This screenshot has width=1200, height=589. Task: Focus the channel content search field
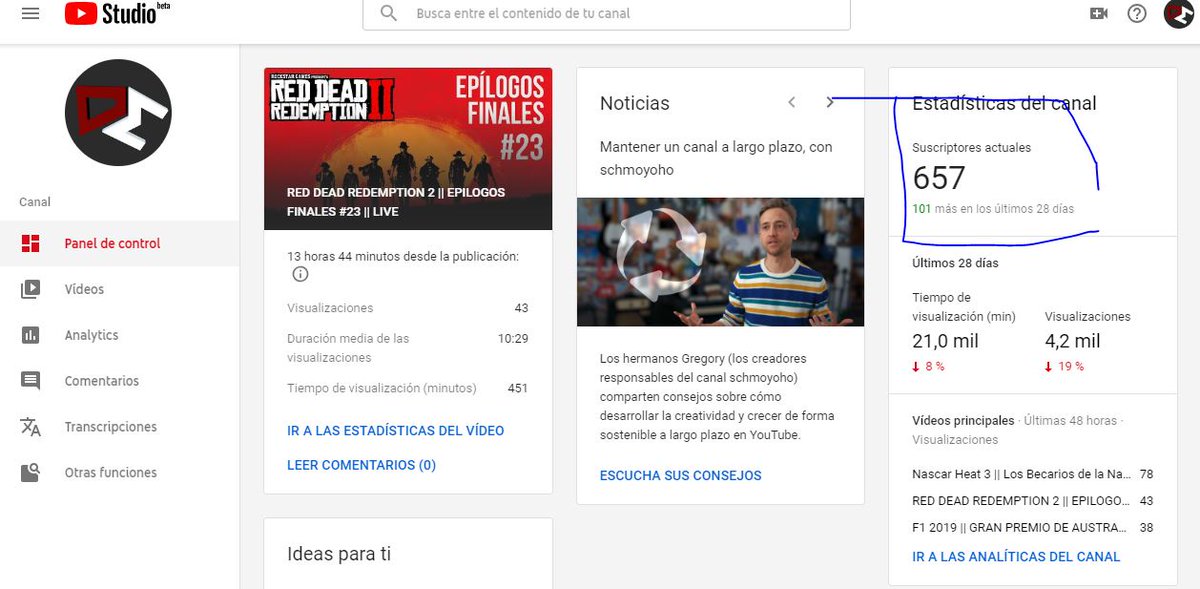pos(606,14)
